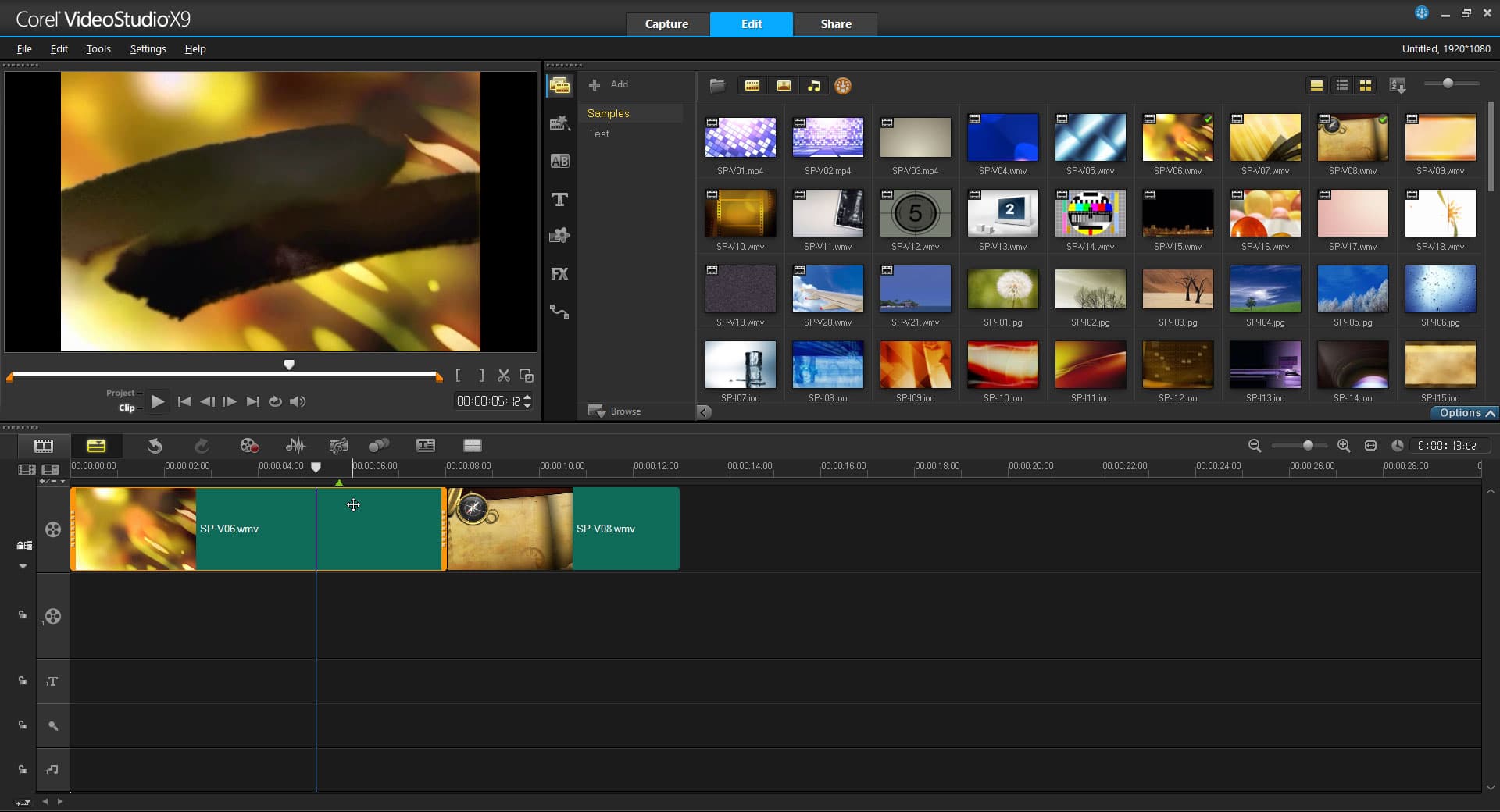The height and width of the screenshot is (812, 1500).
Task: Toggle photo visibility filter in library
Action: click(x=784, y=86)
